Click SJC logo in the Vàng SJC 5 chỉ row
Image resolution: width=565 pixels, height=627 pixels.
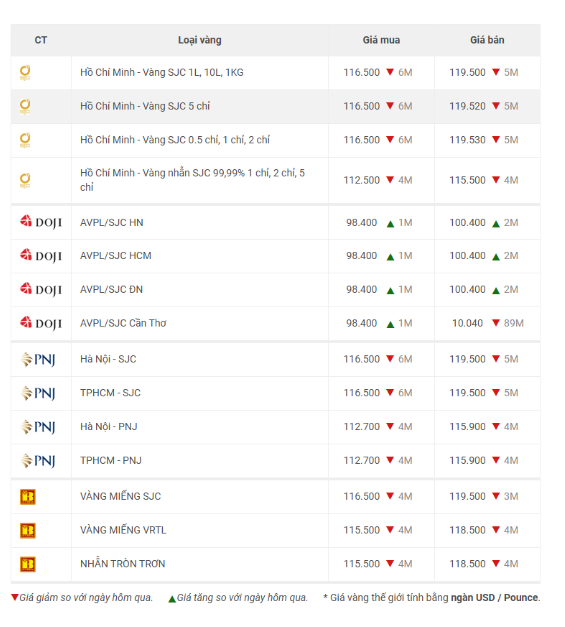coord(25,107)
